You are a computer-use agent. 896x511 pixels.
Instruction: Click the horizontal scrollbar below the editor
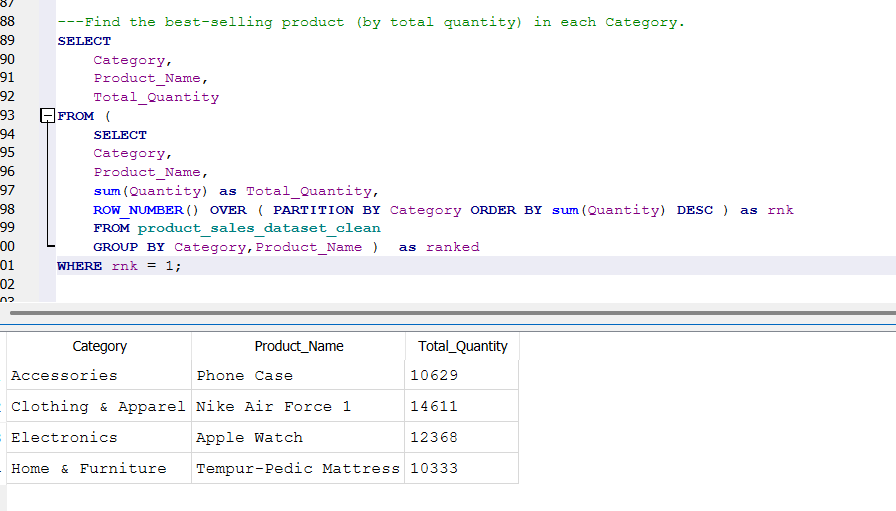(453, 313)
